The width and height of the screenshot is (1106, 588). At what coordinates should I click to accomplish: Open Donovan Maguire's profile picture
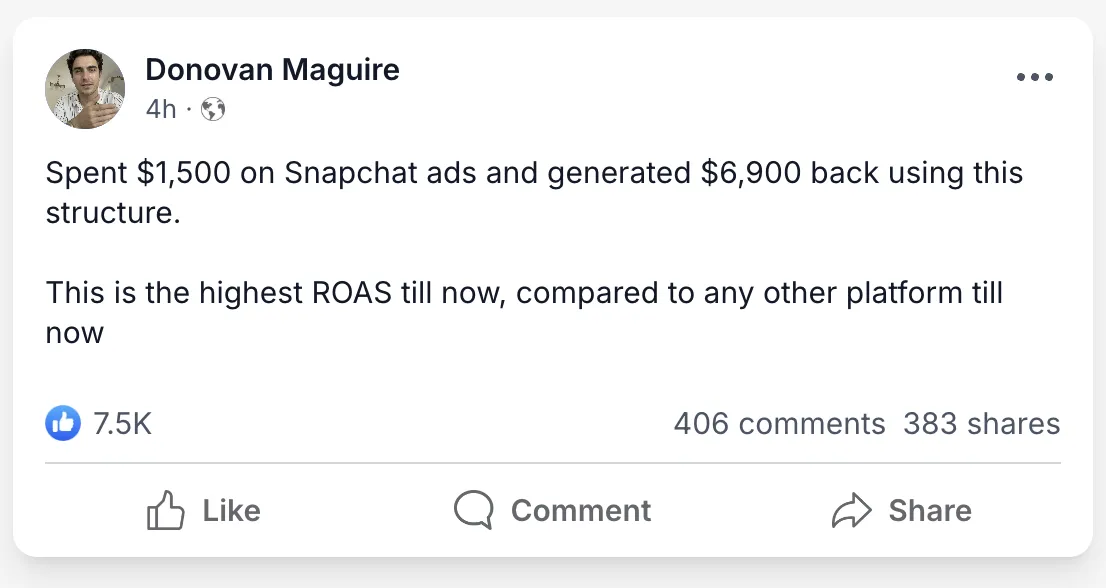pyautogui.click(x=85, y=89)
